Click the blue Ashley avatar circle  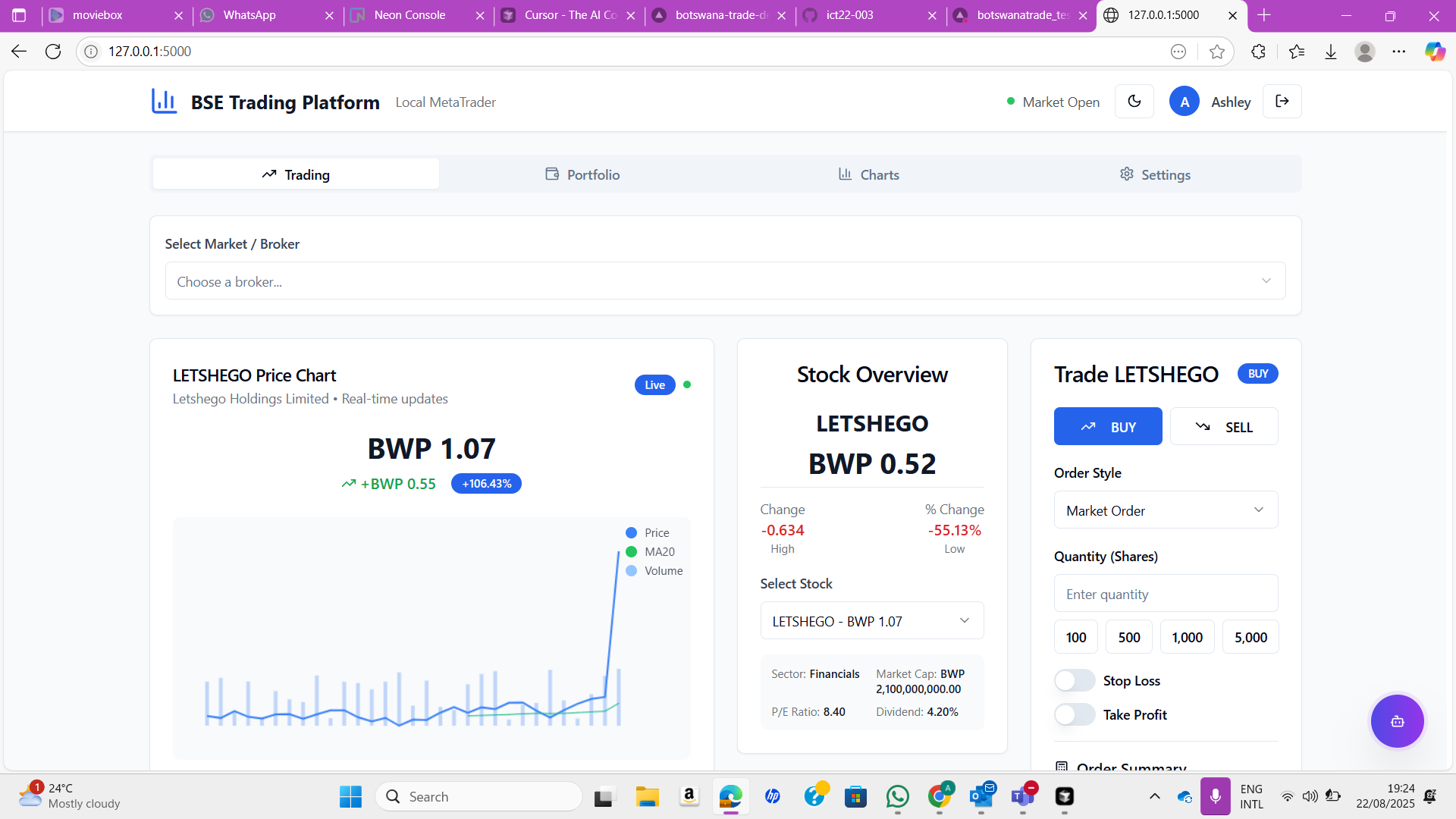tap(1184, 102)
